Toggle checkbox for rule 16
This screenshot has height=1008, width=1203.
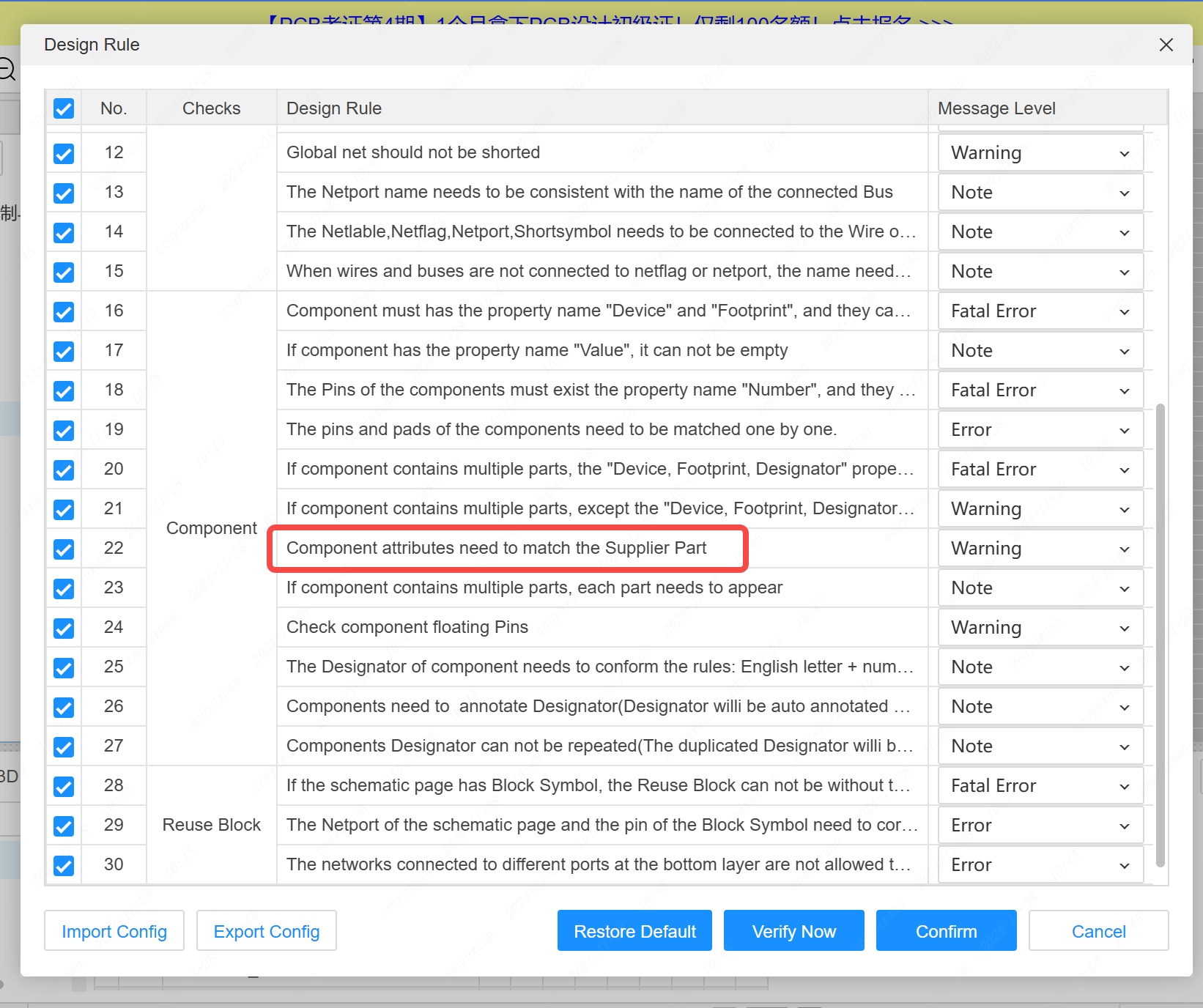(64, 311)
